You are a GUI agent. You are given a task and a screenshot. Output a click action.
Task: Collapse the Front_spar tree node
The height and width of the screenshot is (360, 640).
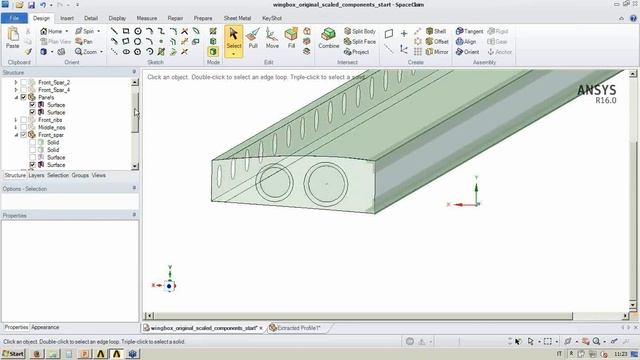point(16,135)
